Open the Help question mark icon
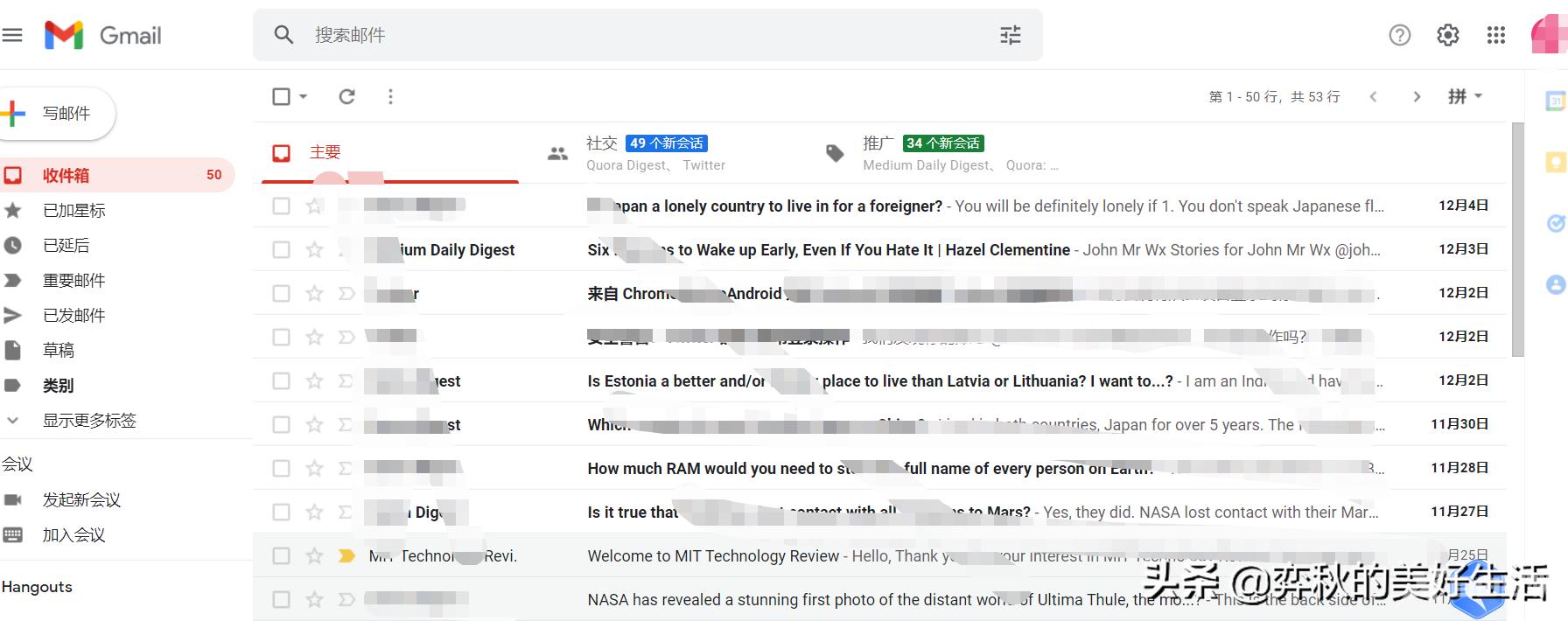1568x621 pixels. (1399, 35)
